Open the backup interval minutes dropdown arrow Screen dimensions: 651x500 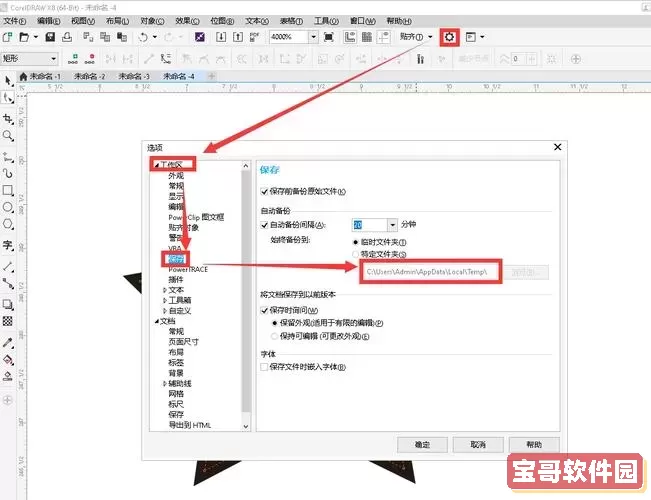(392, 225)
